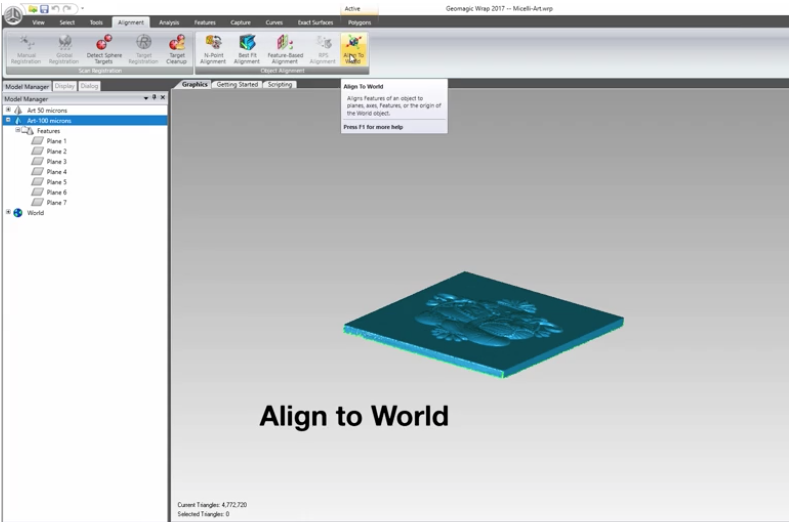Expand the Art 50 microns tree node

pos(8,110)
